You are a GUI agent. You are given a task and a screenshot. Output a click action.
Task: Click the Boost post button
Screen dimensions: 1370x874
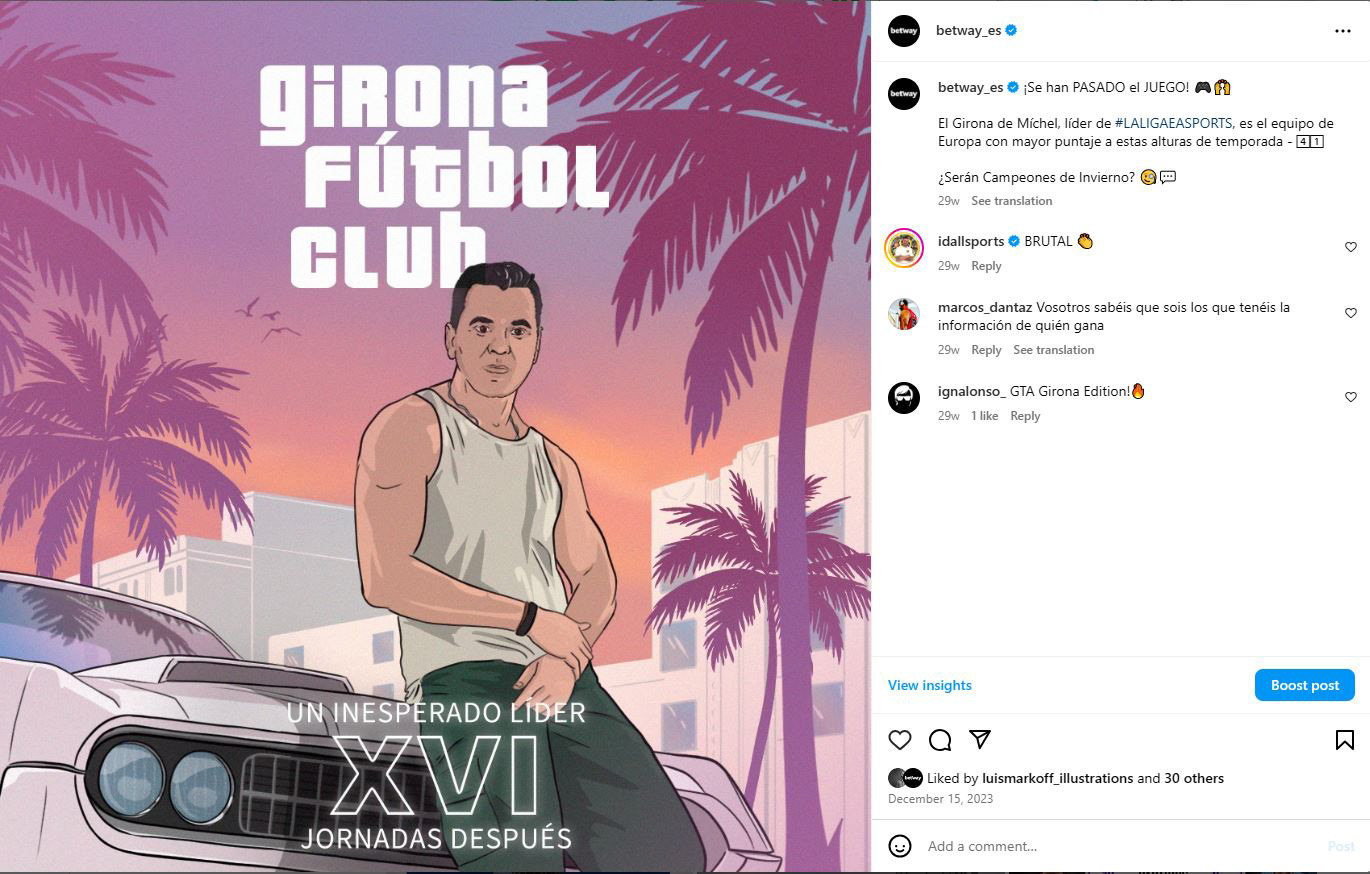(1305, 685)
